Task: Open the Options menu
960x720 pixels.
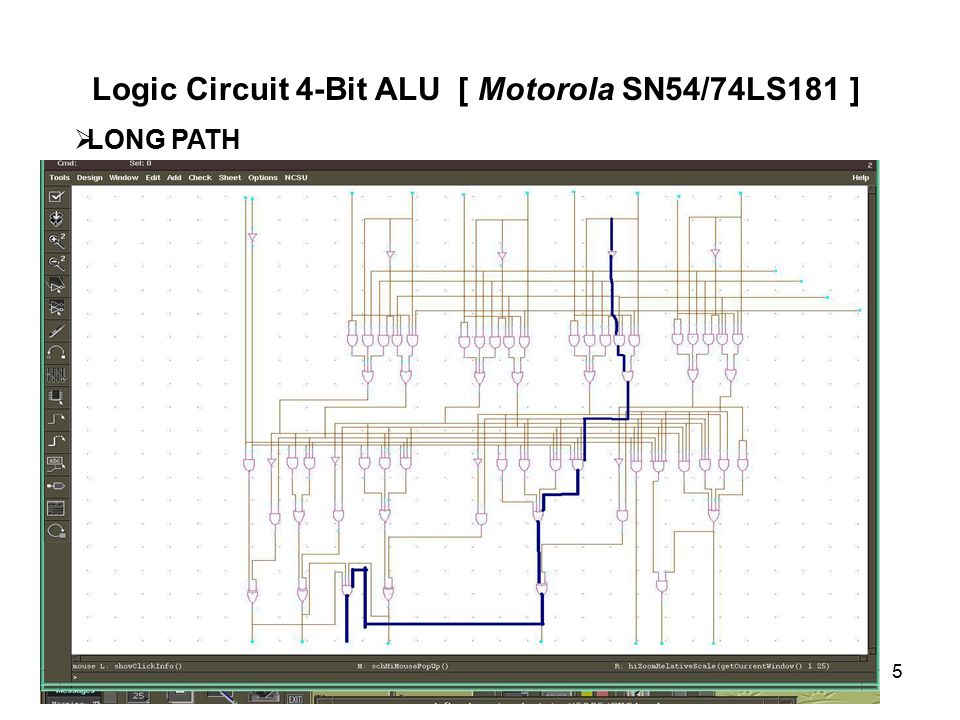Action: [x=263, y=178]
